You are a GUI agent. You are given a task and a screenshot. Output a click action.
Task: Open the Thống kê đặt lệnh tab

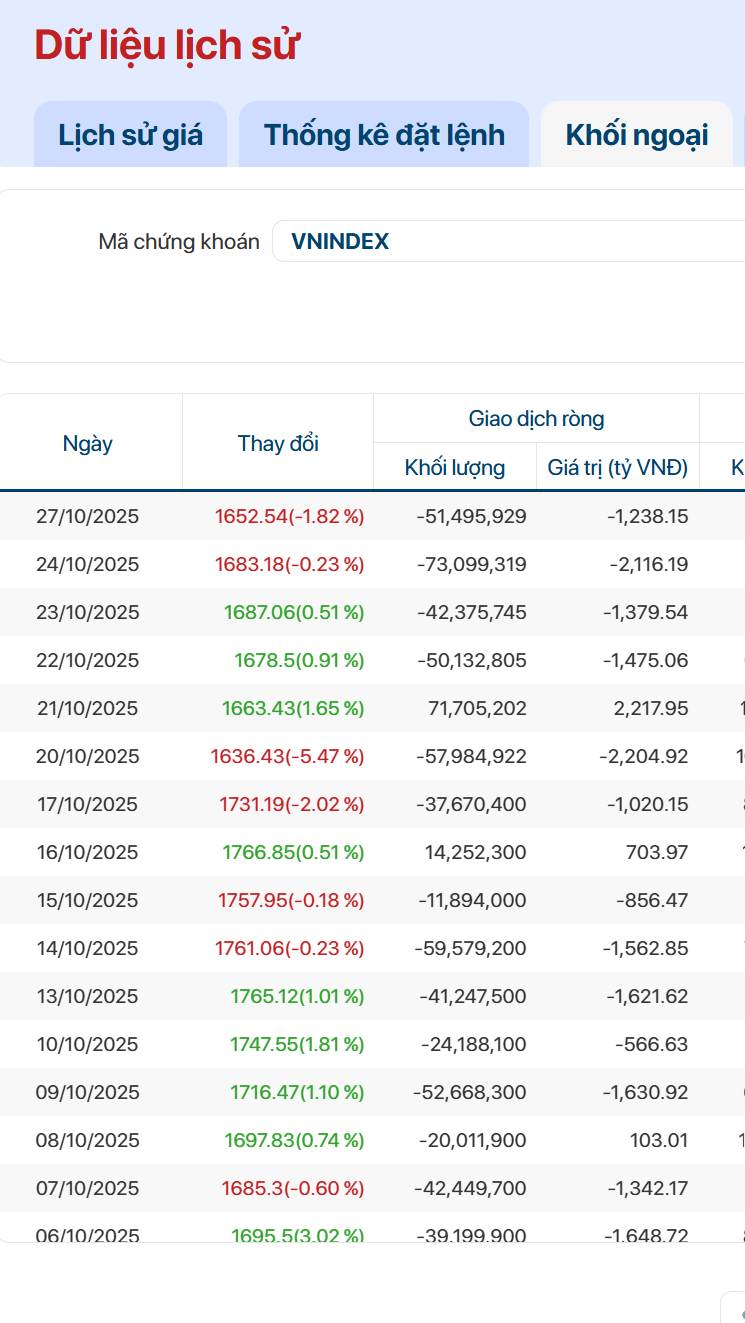(384, 135)
